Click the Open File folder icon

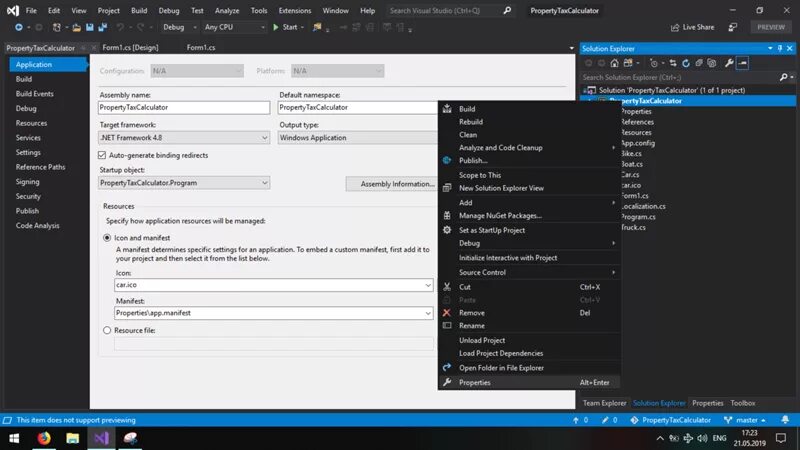pos(76,27)
